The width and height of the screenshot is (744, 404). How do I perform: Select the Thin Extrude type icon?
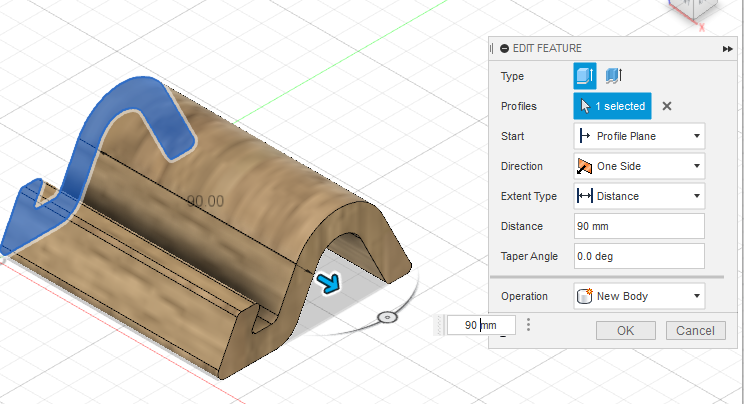pos(614,76)
